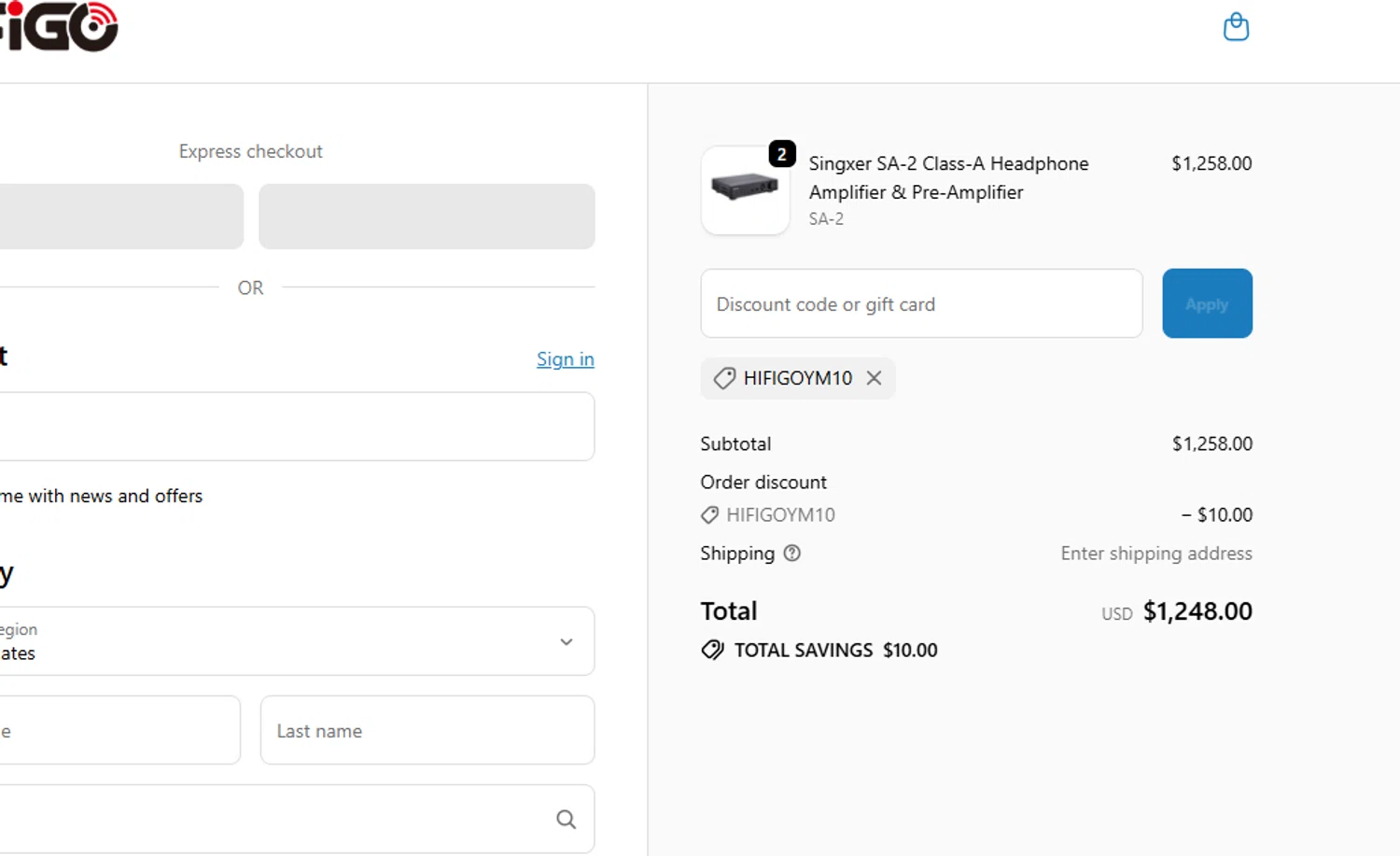Screen dimensions: 1400x856
Task: Click the Apply discount button
Action: tap(1207, 303)
